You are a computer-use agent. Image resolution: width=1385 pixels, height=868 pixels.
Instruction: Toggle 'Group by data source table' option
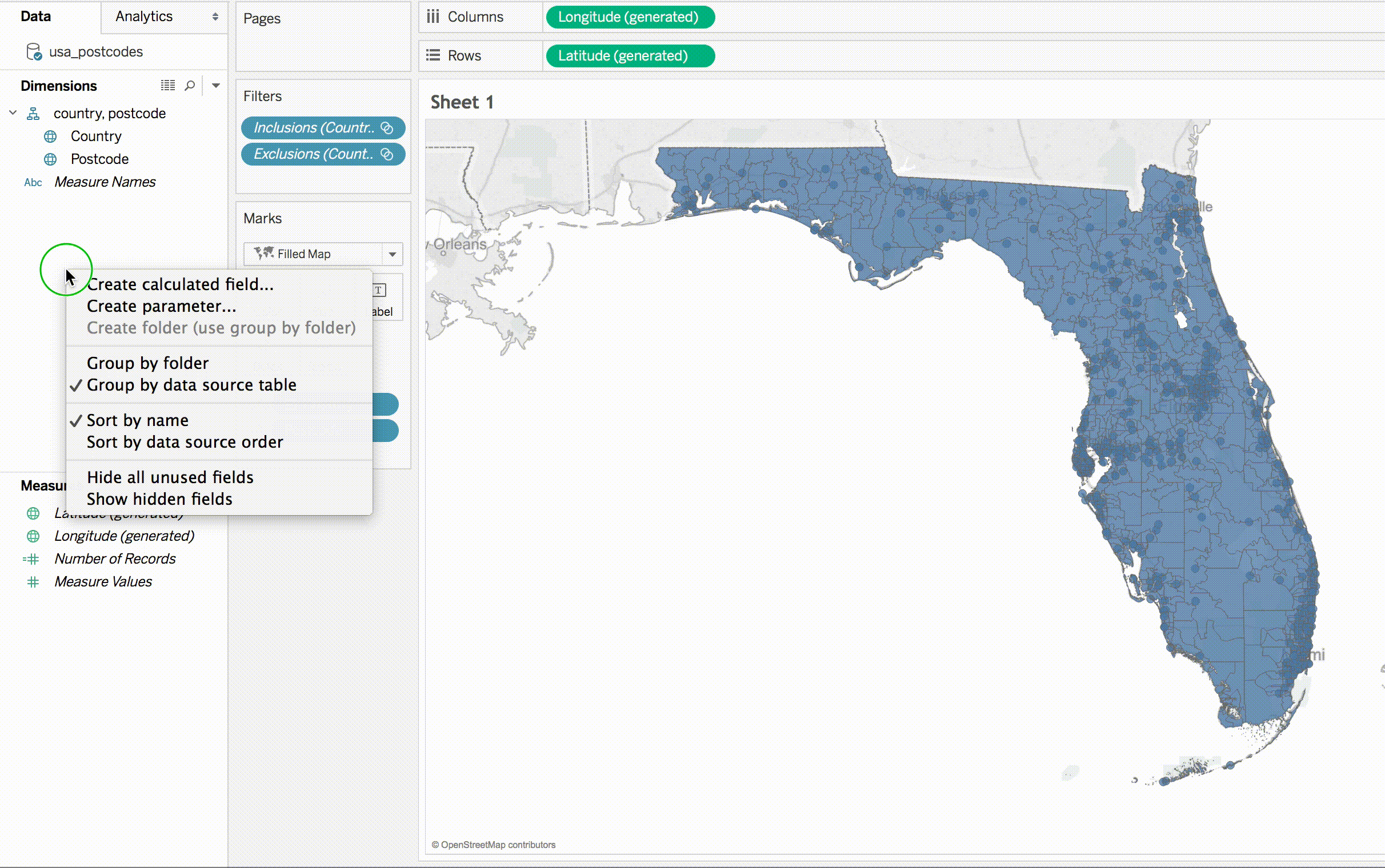pyautogui.click(x=191, y=385)
